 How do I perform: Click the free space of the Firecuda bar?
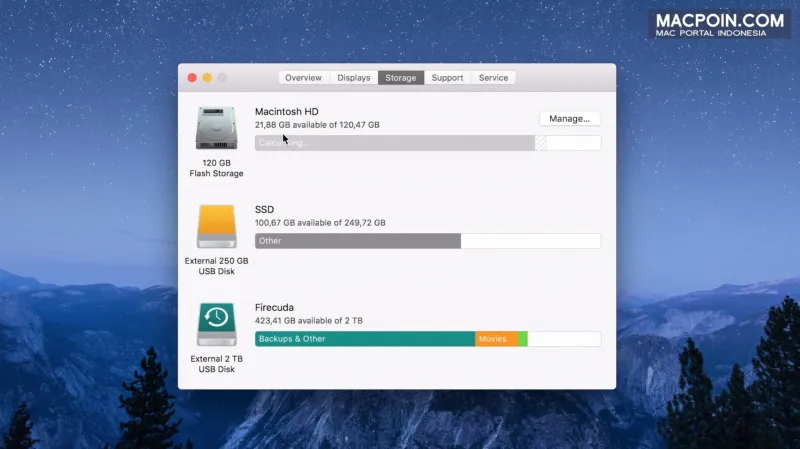(564, 339)
